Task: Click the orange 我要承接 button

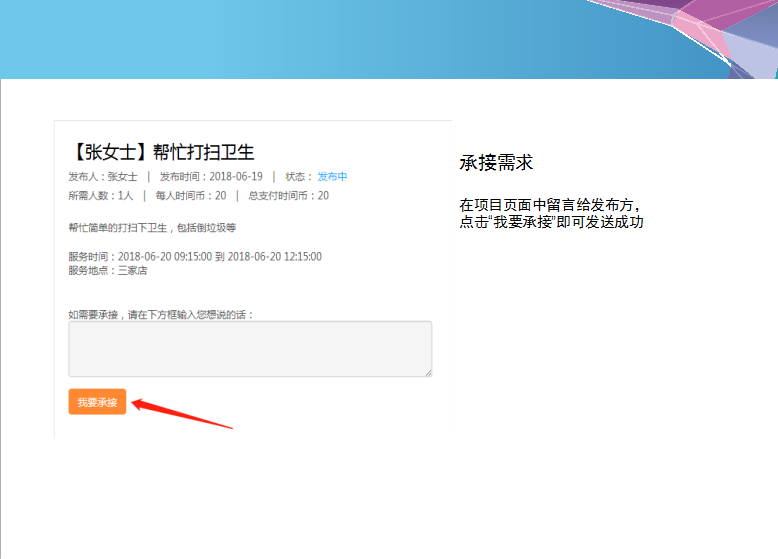Action: [97, 402]
